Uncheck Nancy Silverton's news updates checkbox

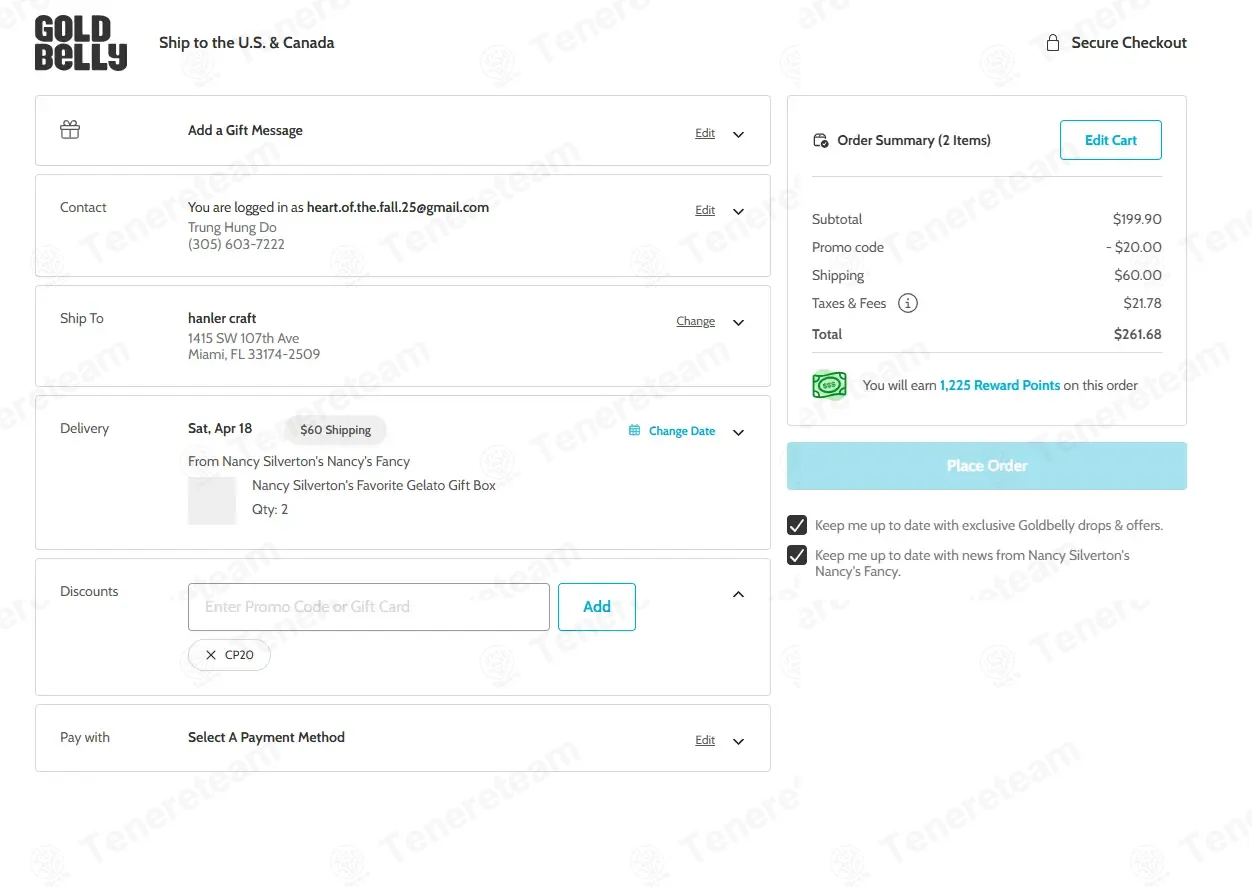point(797,555)
